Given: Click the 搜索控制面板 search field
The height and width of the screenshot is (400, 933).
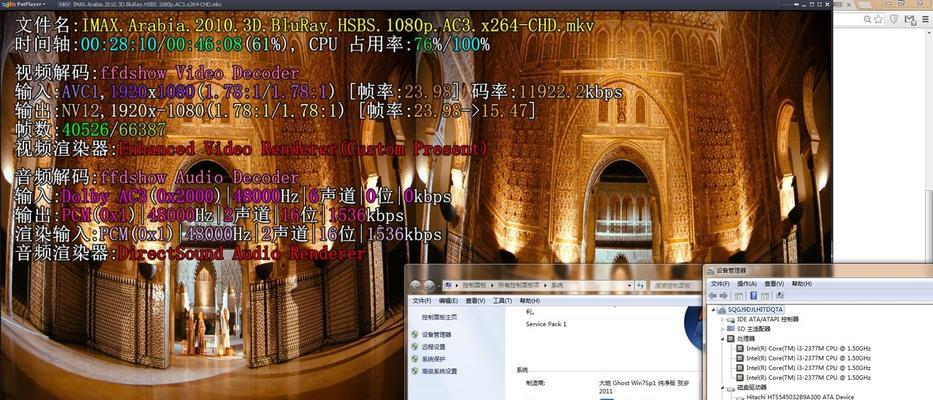Looking at the screenshot, I should click(x=675, y=286).
